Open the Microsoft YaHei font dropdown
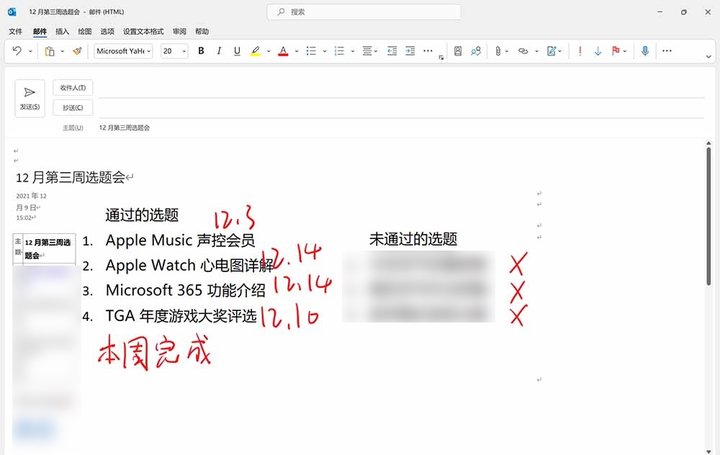 [123, 51]
